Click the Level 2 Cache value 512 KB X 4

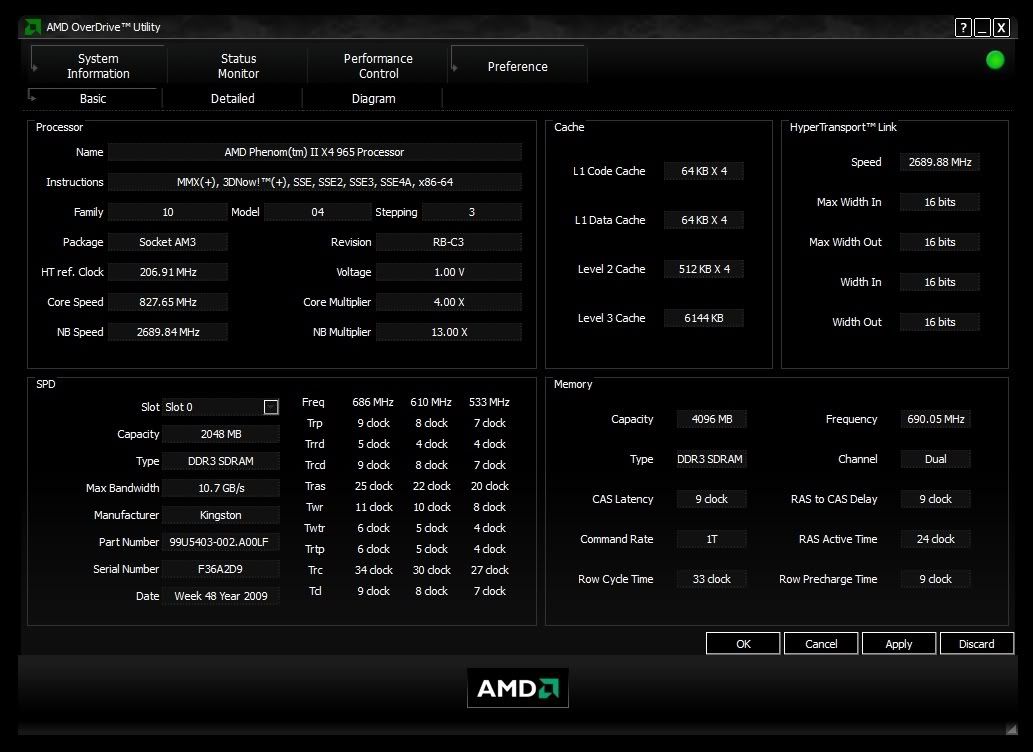(704, 269)
